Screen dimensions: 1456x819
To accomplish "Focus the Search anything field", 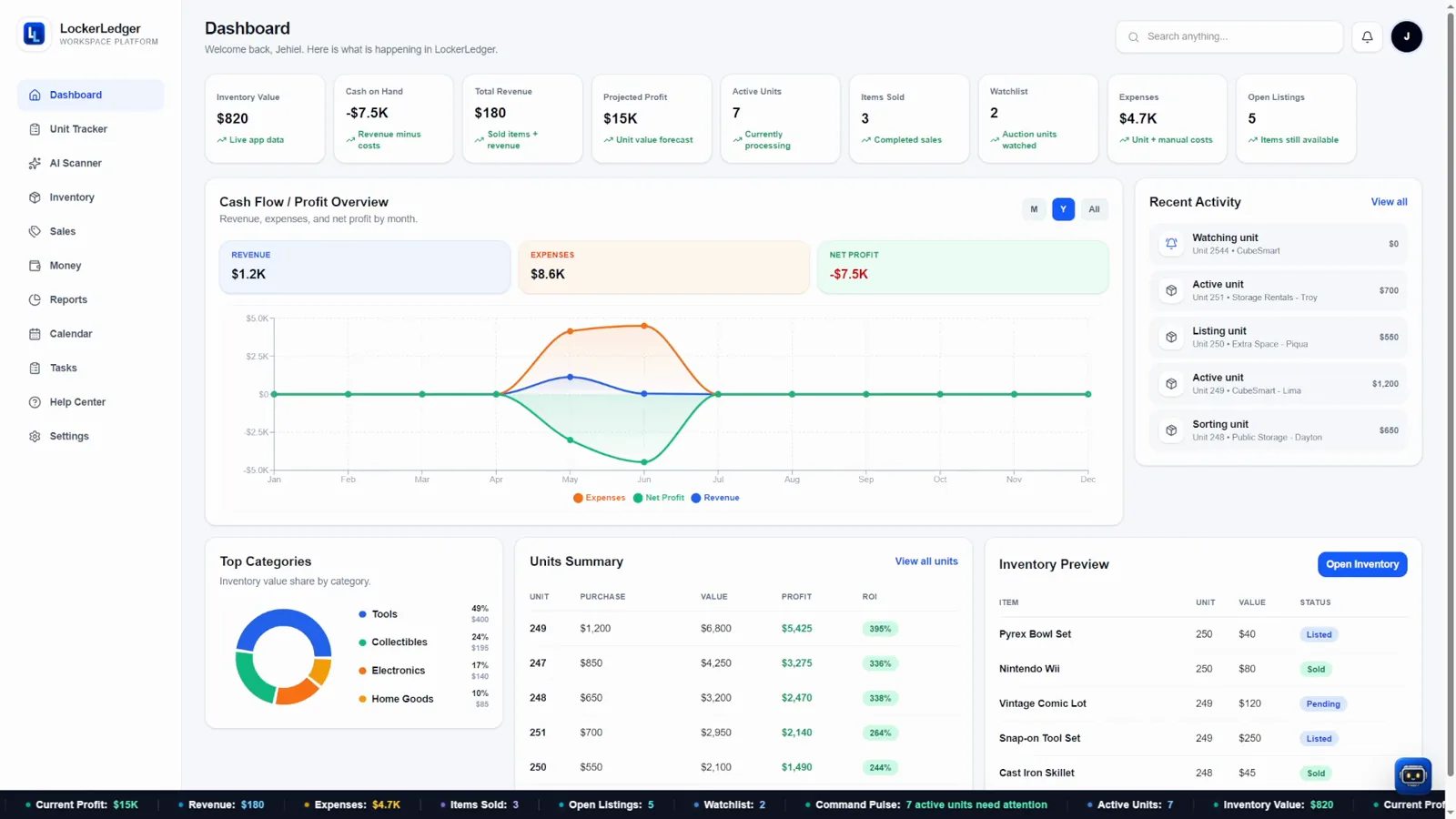I will [x=1229, y=36].
